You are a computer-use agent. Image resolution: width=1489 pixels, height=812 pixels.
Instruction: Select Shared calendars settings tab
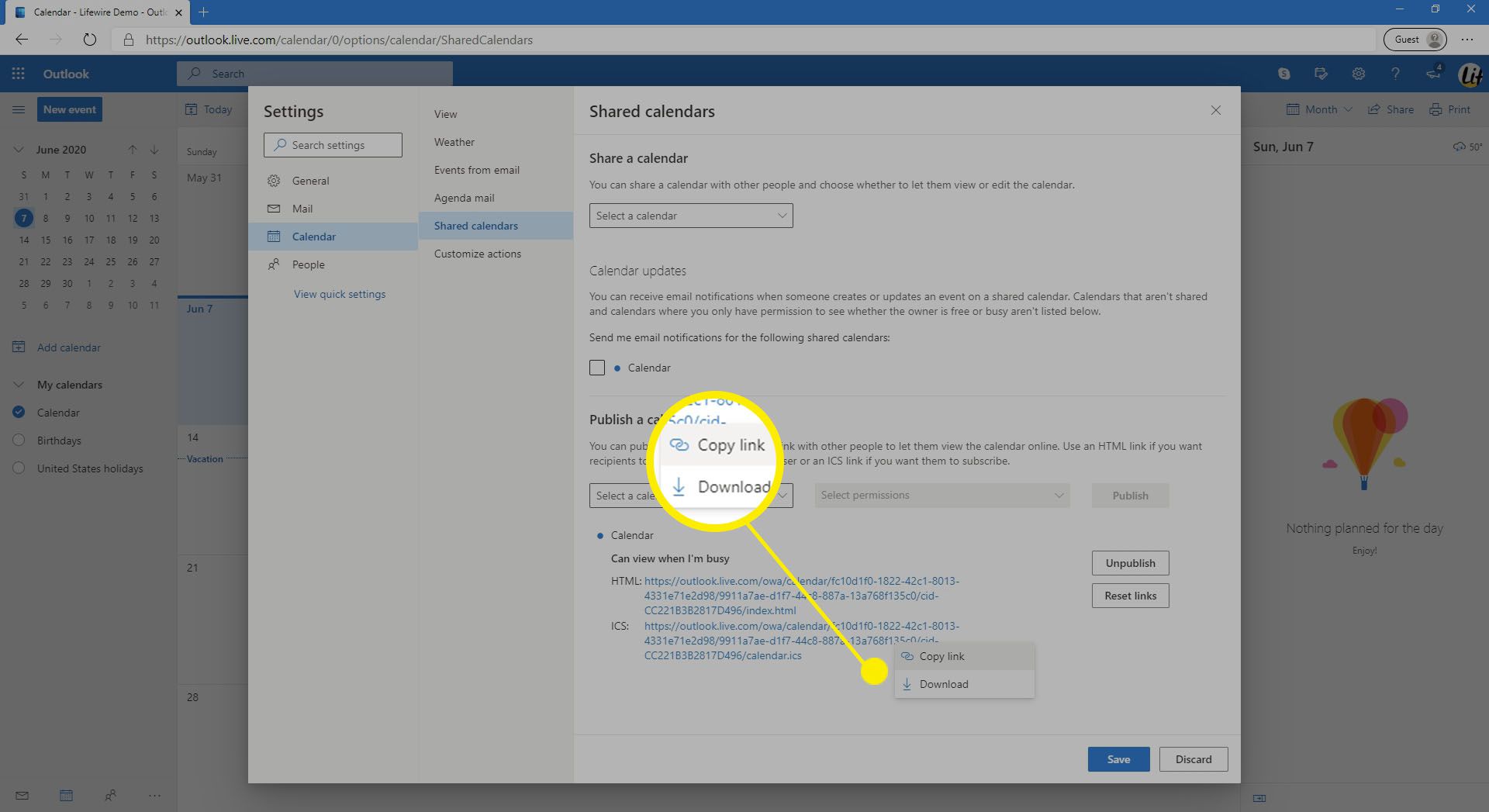coord(496,226)
